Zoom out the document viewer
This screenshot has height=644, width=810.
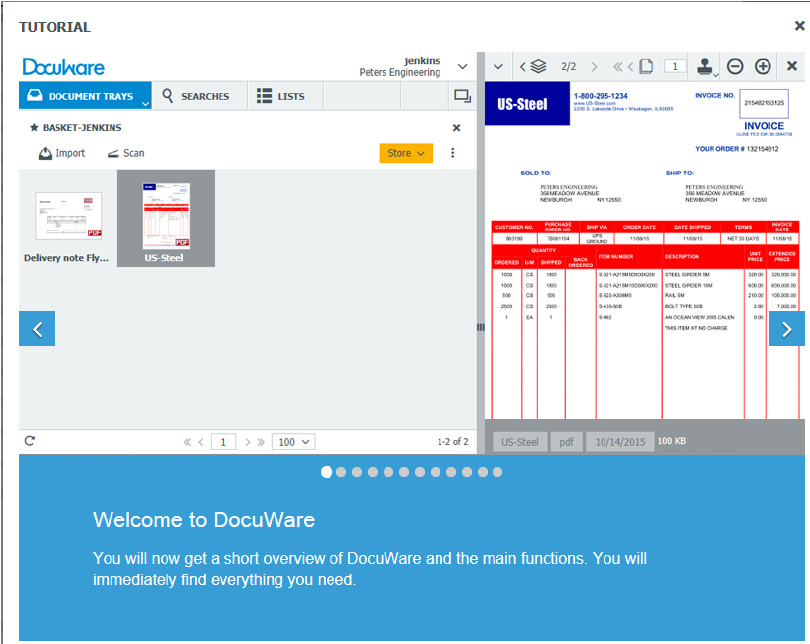(735, 67)
